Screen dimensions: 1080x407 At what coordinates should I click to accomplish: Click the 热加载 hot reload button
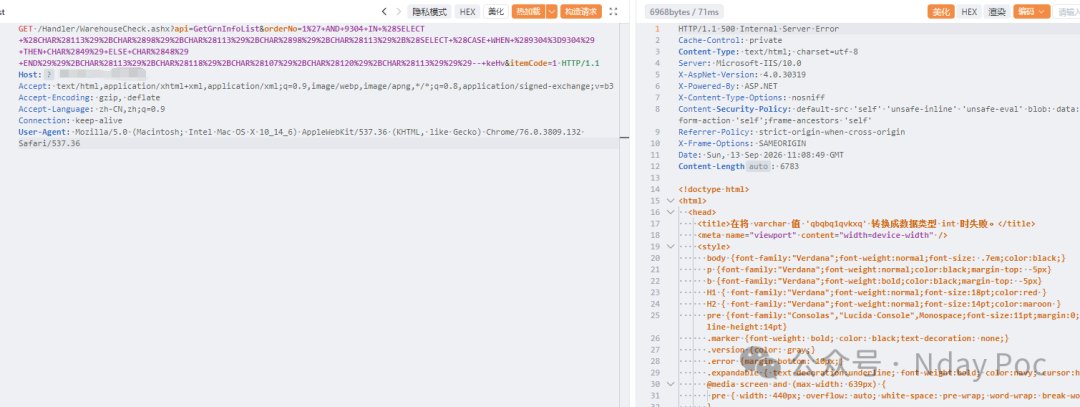point(528,12)
